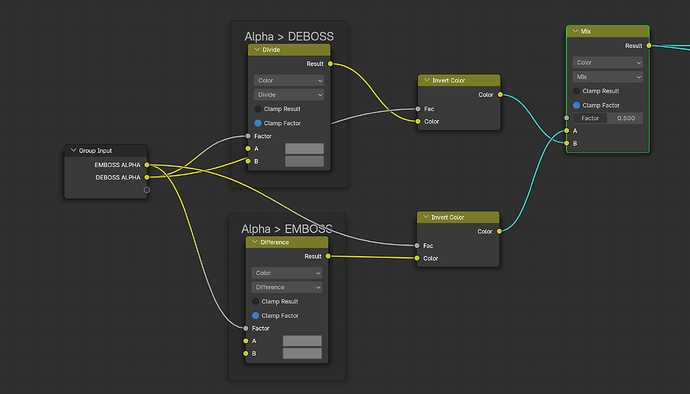Open the Color data type dropdown in Difference node
This screenshot has height=394, width=690.
[286, 273]
